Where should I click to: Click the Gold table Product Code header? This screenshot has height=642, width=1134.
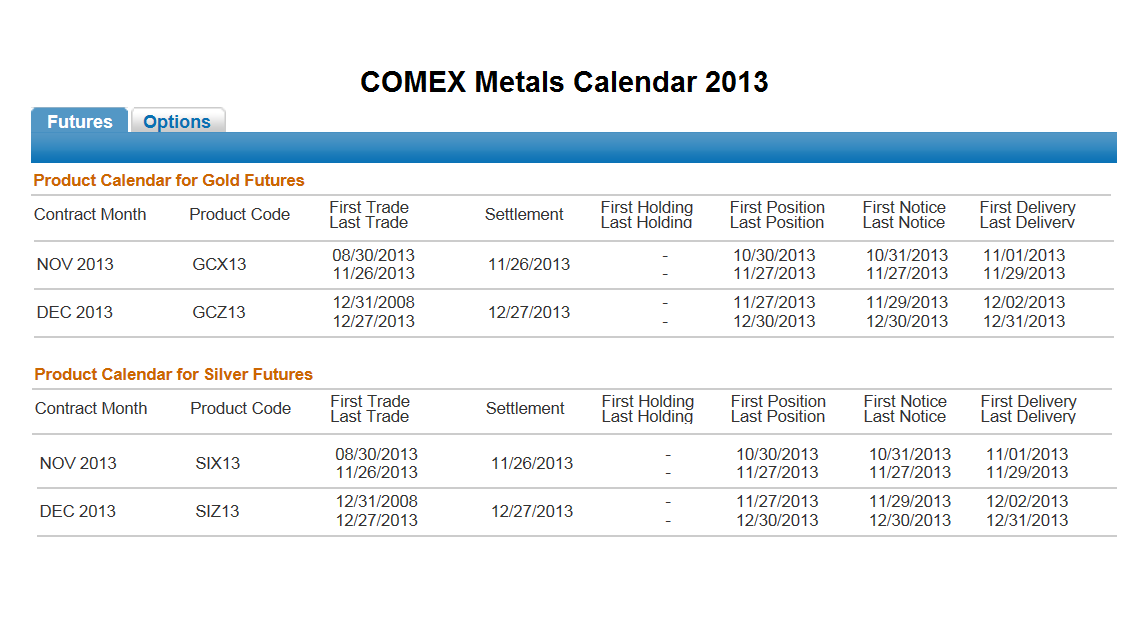[240, 215]
